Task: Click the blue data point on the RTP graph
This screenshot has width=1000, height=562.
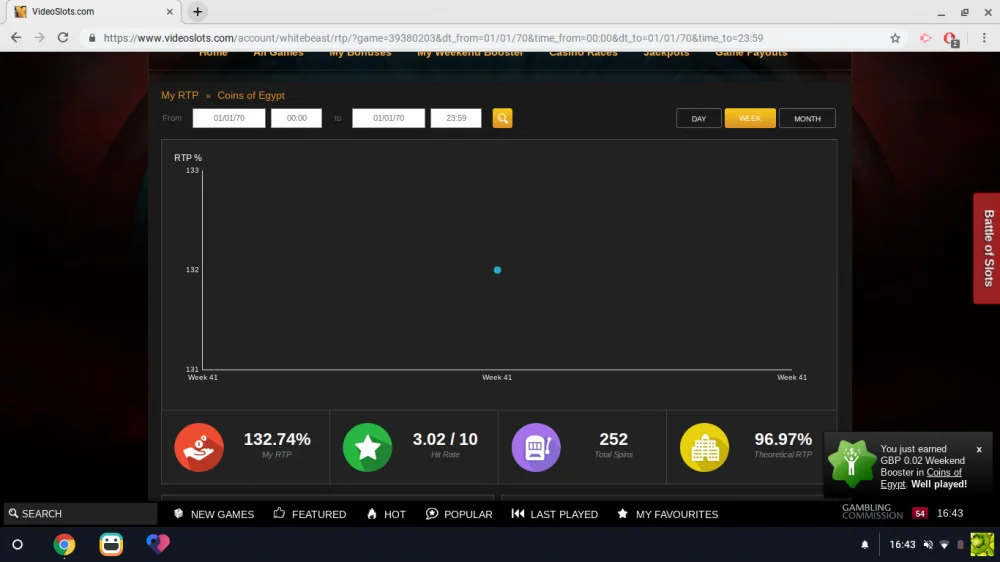Action: point(497,270)
